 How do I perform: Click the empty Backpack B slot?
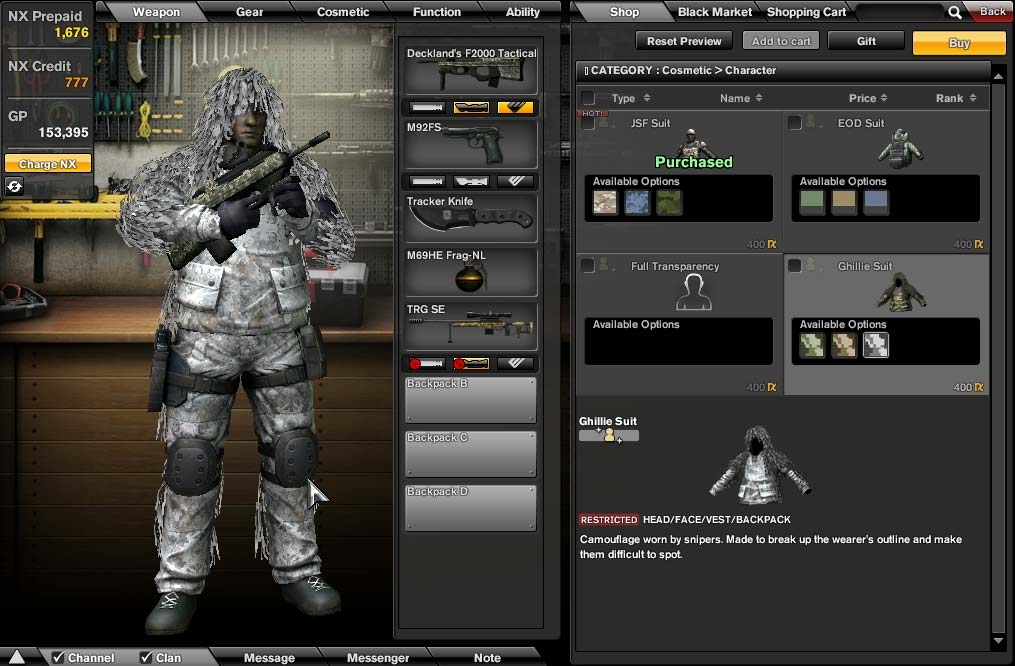click(471, 400)
